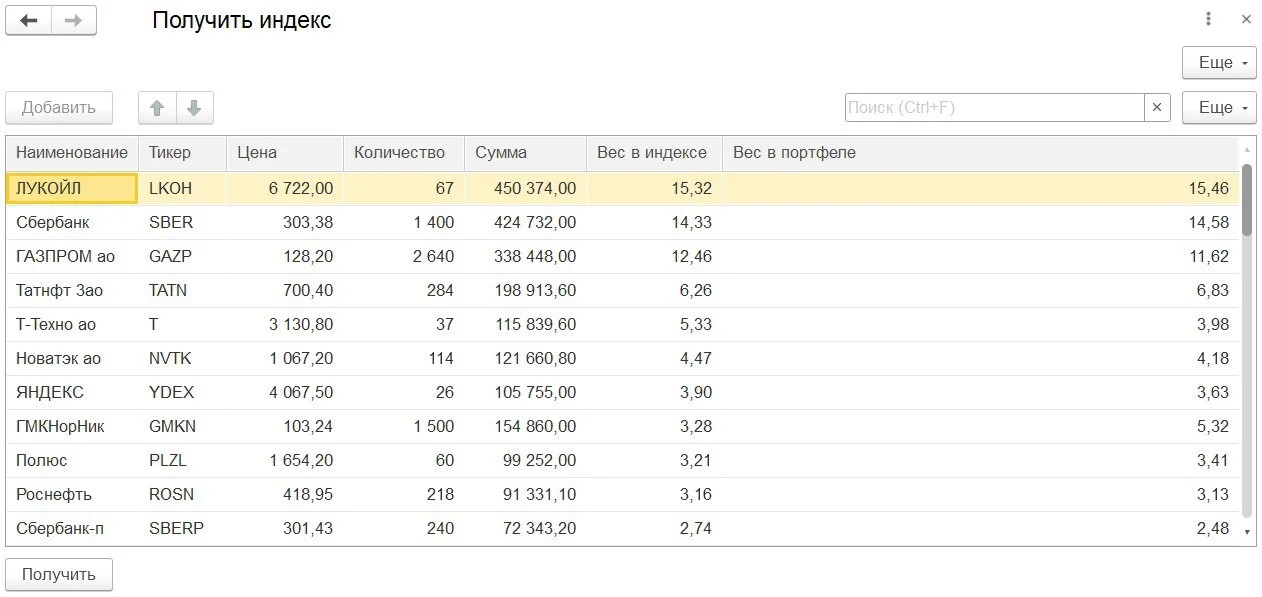Move row down with the down arrow

click(194, 108)
